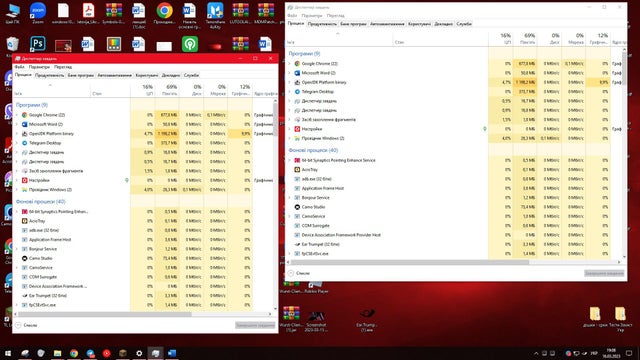Open Settings gear in taskbar
The image size is (640, 360).
coord(139,353)
